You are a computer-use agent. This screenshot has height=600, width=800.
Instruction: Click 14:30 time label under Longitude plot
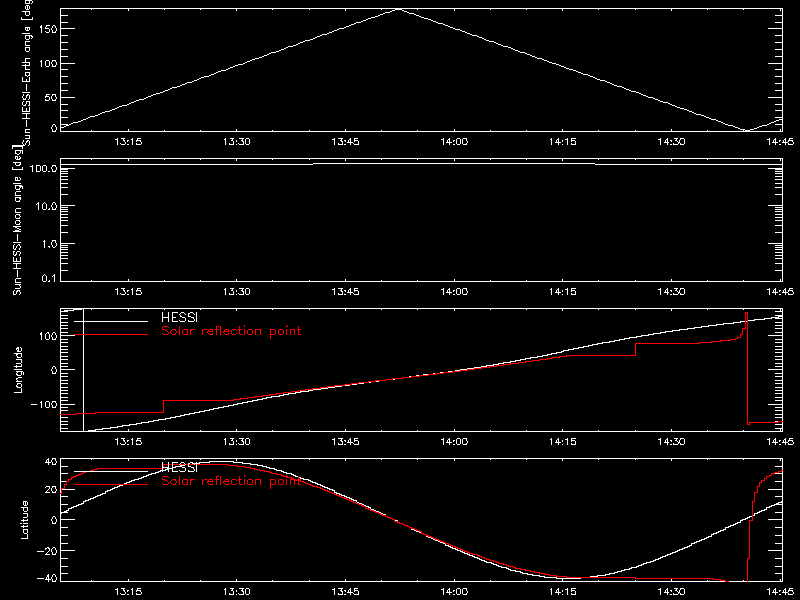point(671,442)
